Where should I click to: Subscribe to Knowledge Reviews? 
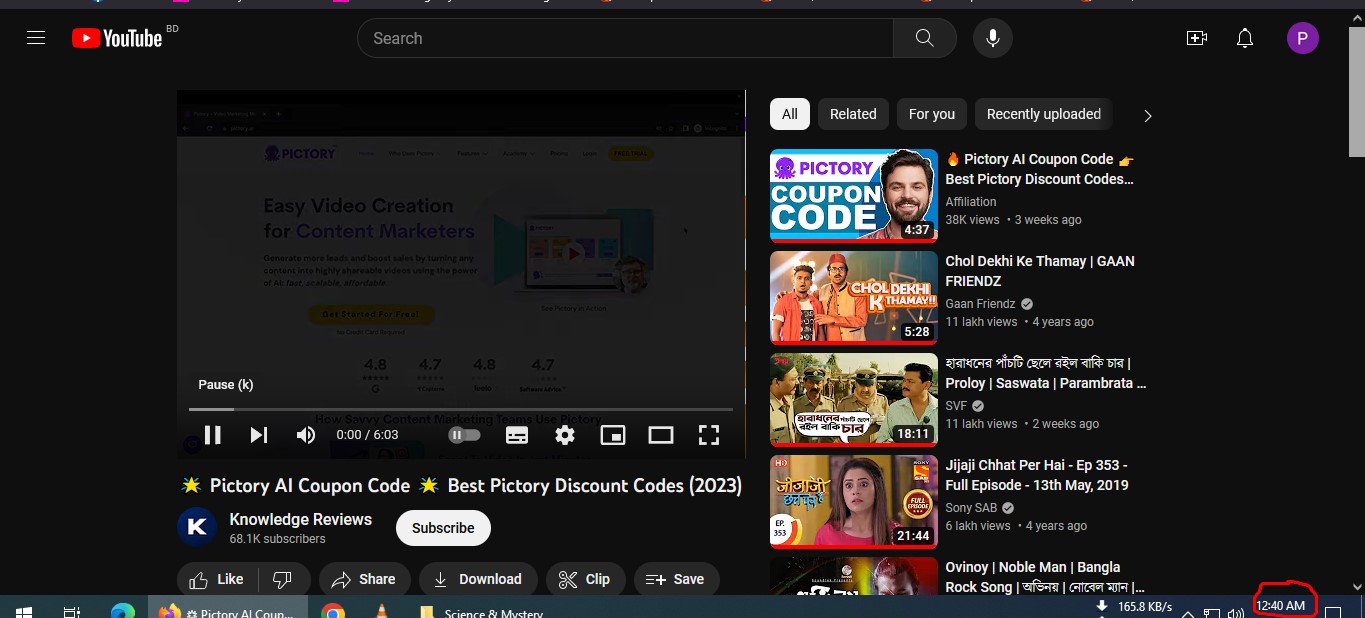pyautogui.click(x=443, y=528)
